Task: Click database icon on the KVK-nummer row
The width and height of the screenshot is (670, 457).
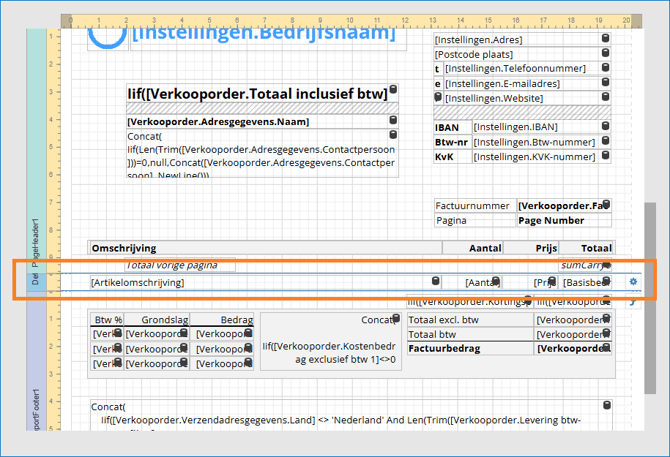Action: click(605, 157)
